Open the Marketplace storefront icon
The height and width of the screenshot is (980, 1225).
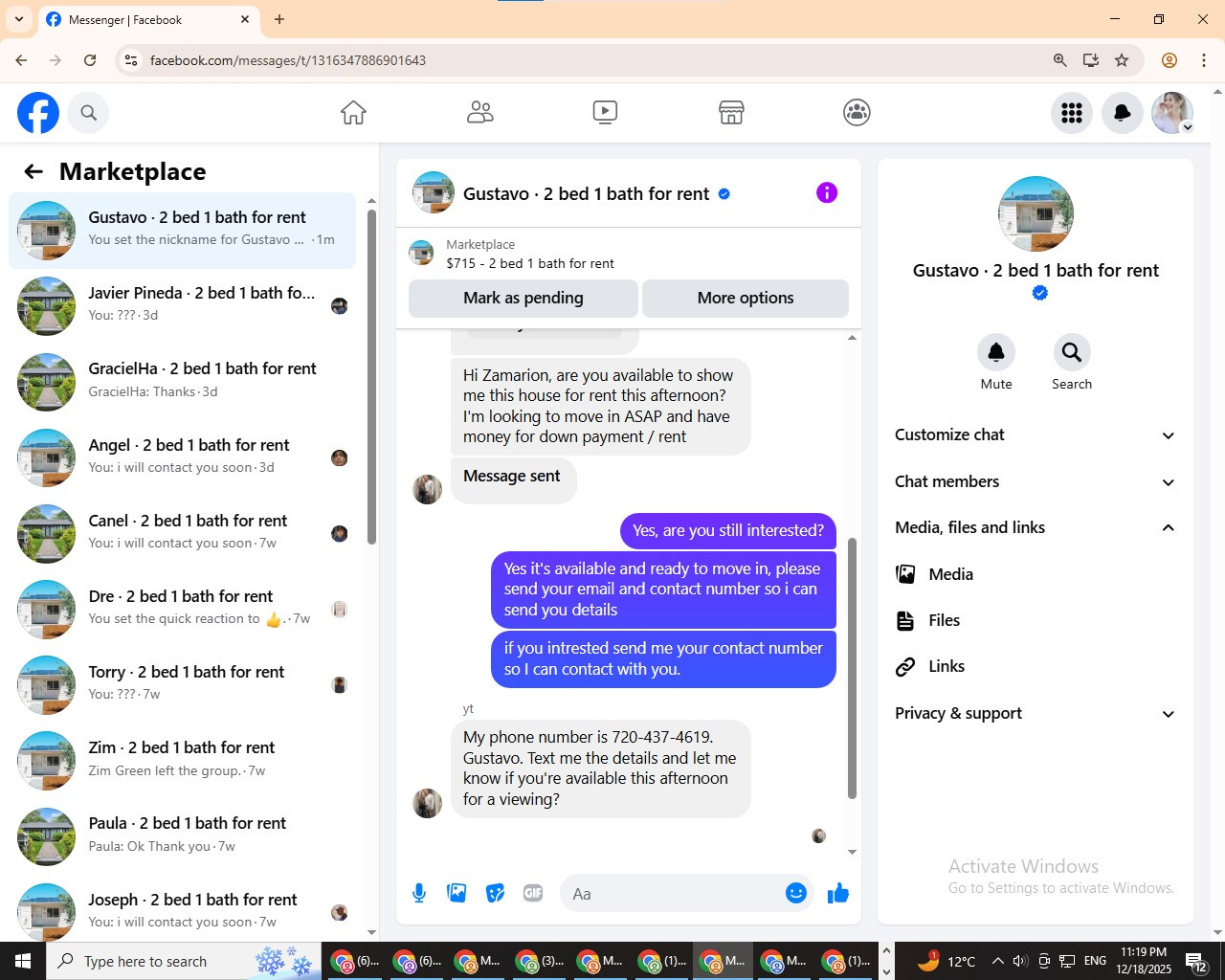tap(731, 113)
